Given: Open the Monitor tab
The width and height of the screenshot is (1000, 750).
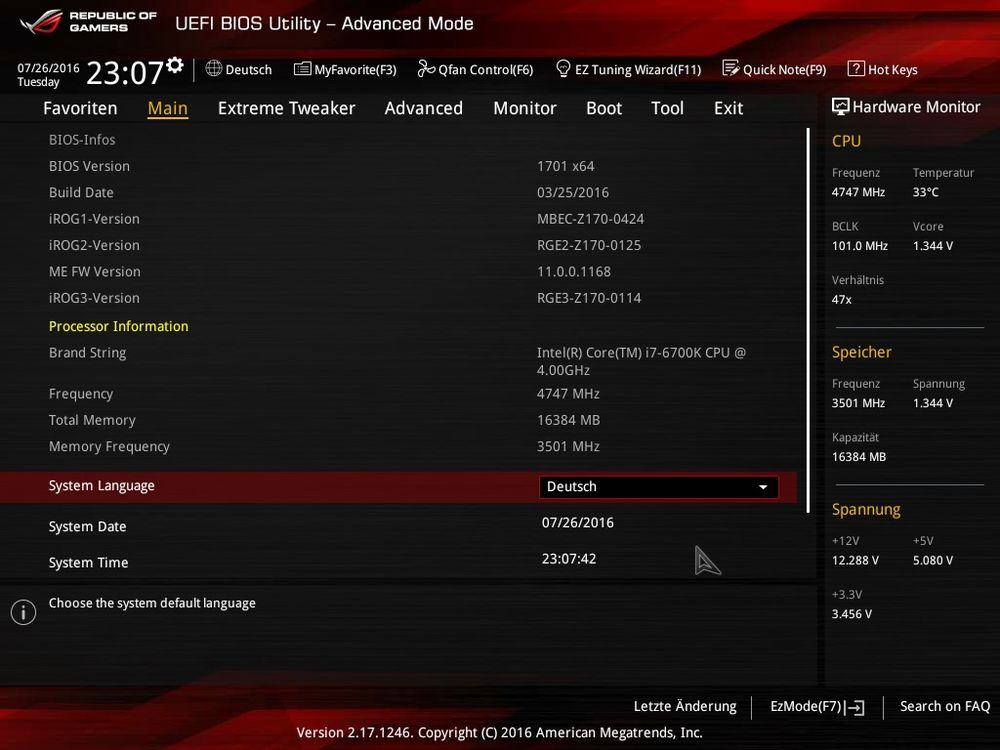Looking at the screenshot, I should (525, 108).
